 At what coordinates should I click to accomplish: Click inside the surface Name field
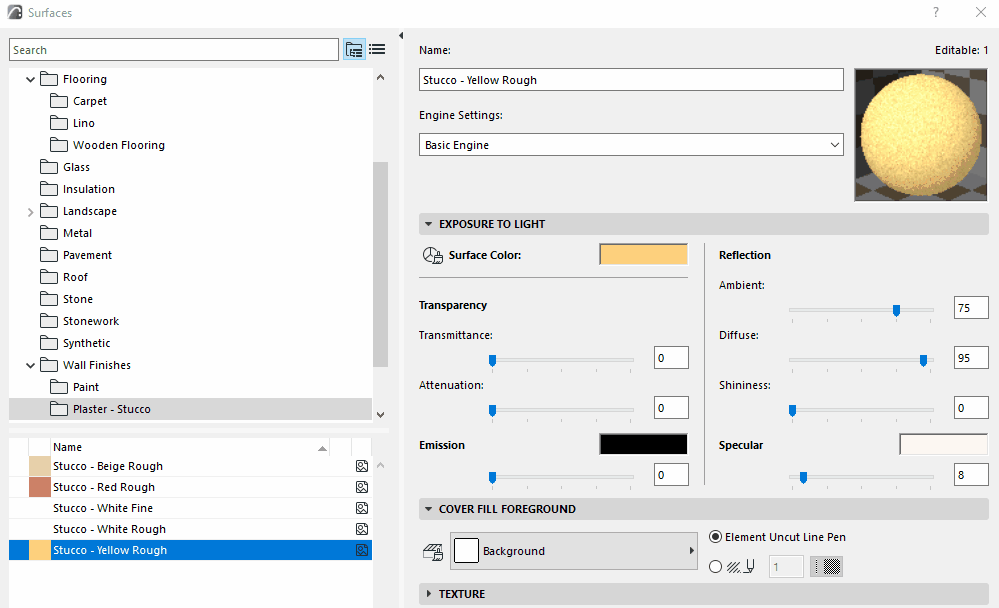pyautogui.click(x=631, y=79)
